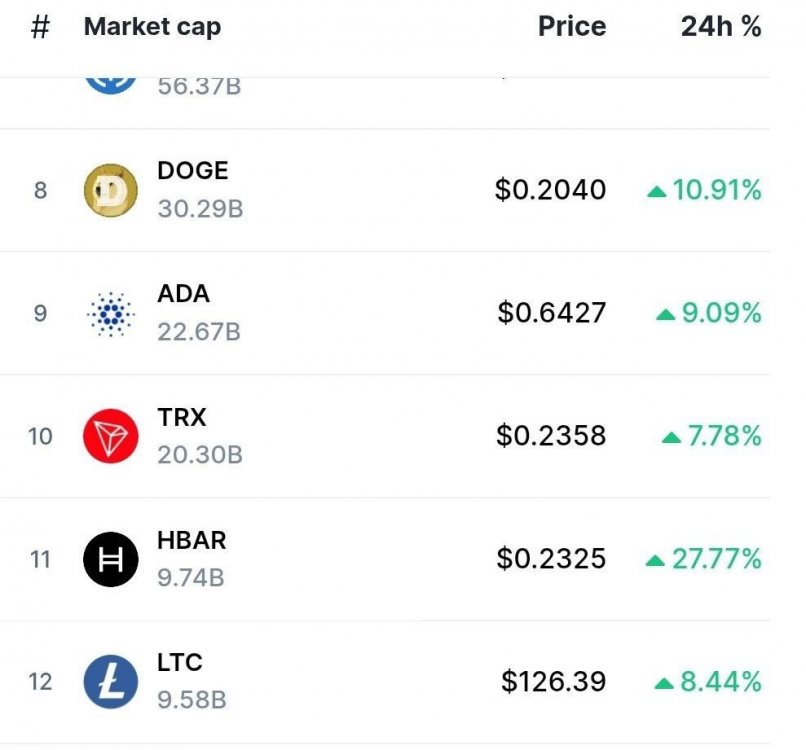The height and width of the screenshot is (750, 806).
Task: Sort by Market cap column header
Action: pyautogui.click(x=152, y=27)
